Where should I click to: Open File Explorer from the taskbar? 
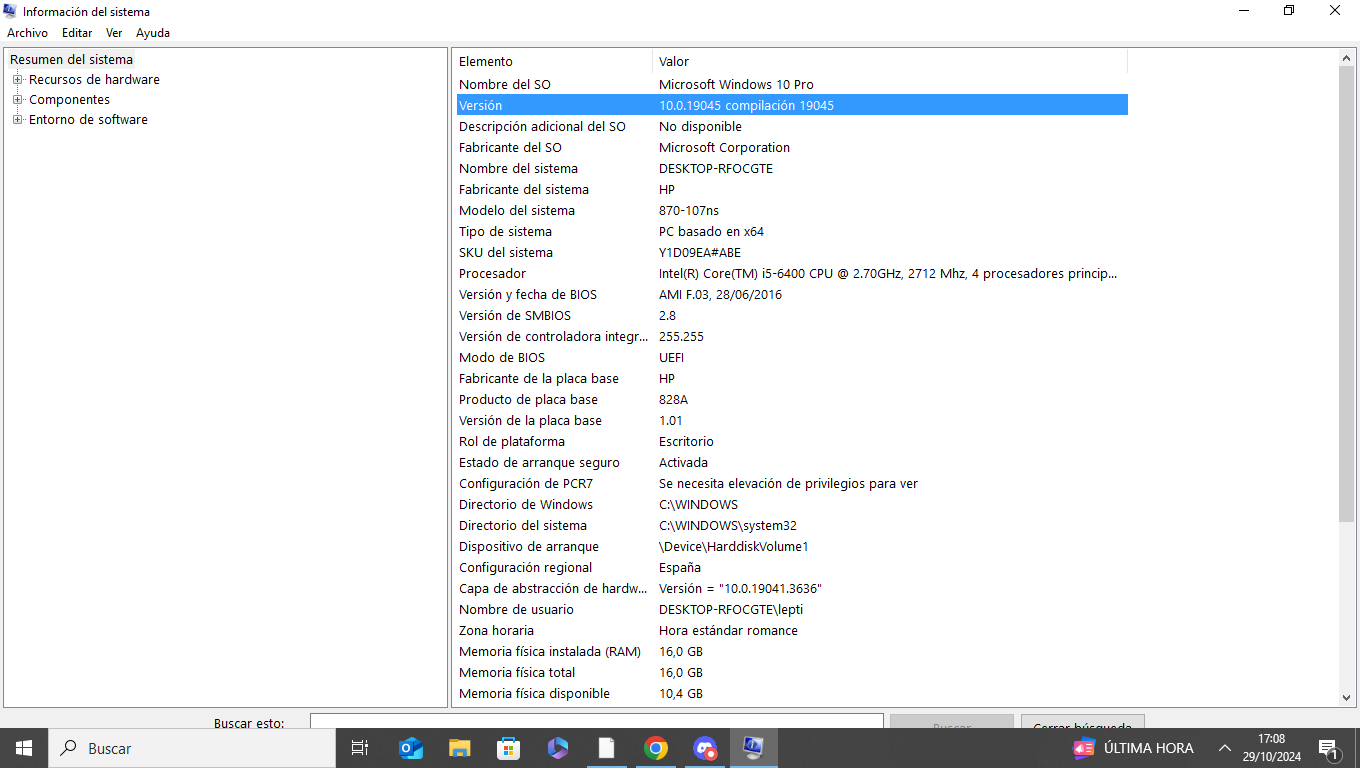coord(460,748)
